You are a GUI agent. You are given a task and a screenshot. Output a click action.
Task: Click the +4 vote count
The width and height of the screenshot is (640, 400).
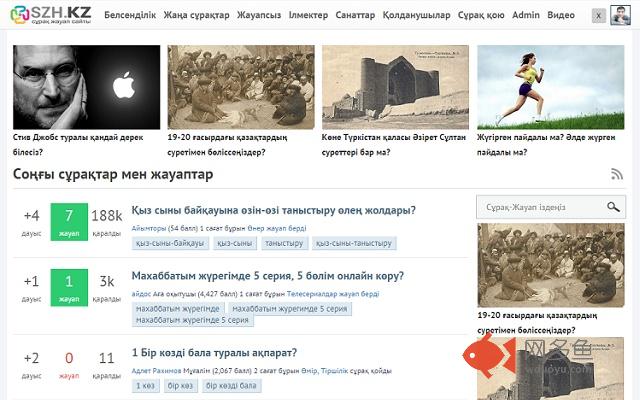click(31, 216)
